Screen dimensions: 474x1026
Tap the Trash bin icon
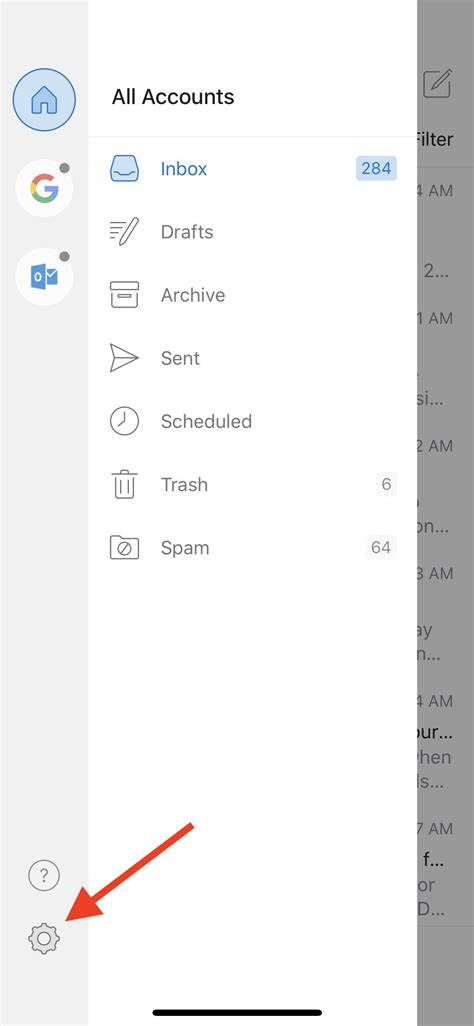[x=124, y=485]
